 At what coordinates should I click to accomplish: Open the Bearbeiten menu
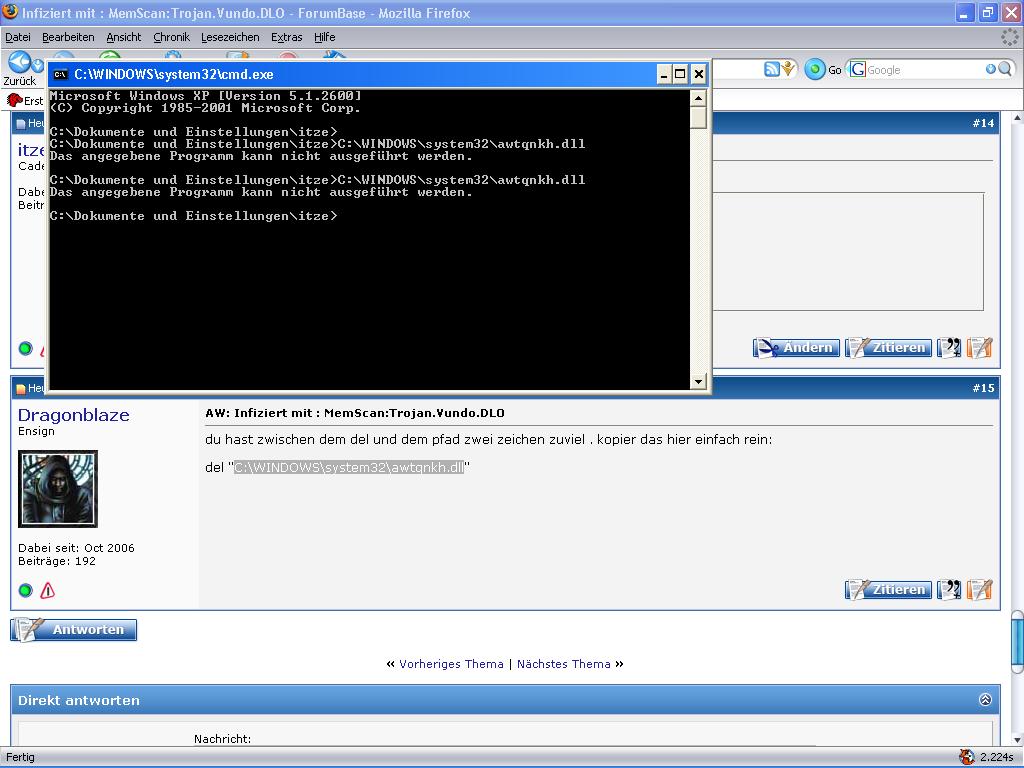tap(68, 37)
